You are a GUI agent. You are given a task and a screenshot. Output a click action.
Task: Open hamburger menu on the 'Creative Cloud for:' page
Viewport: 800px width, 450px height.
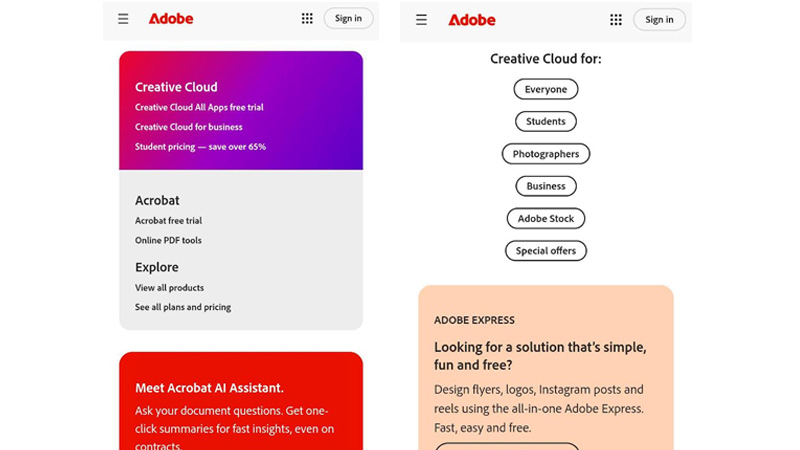[421, 19]
